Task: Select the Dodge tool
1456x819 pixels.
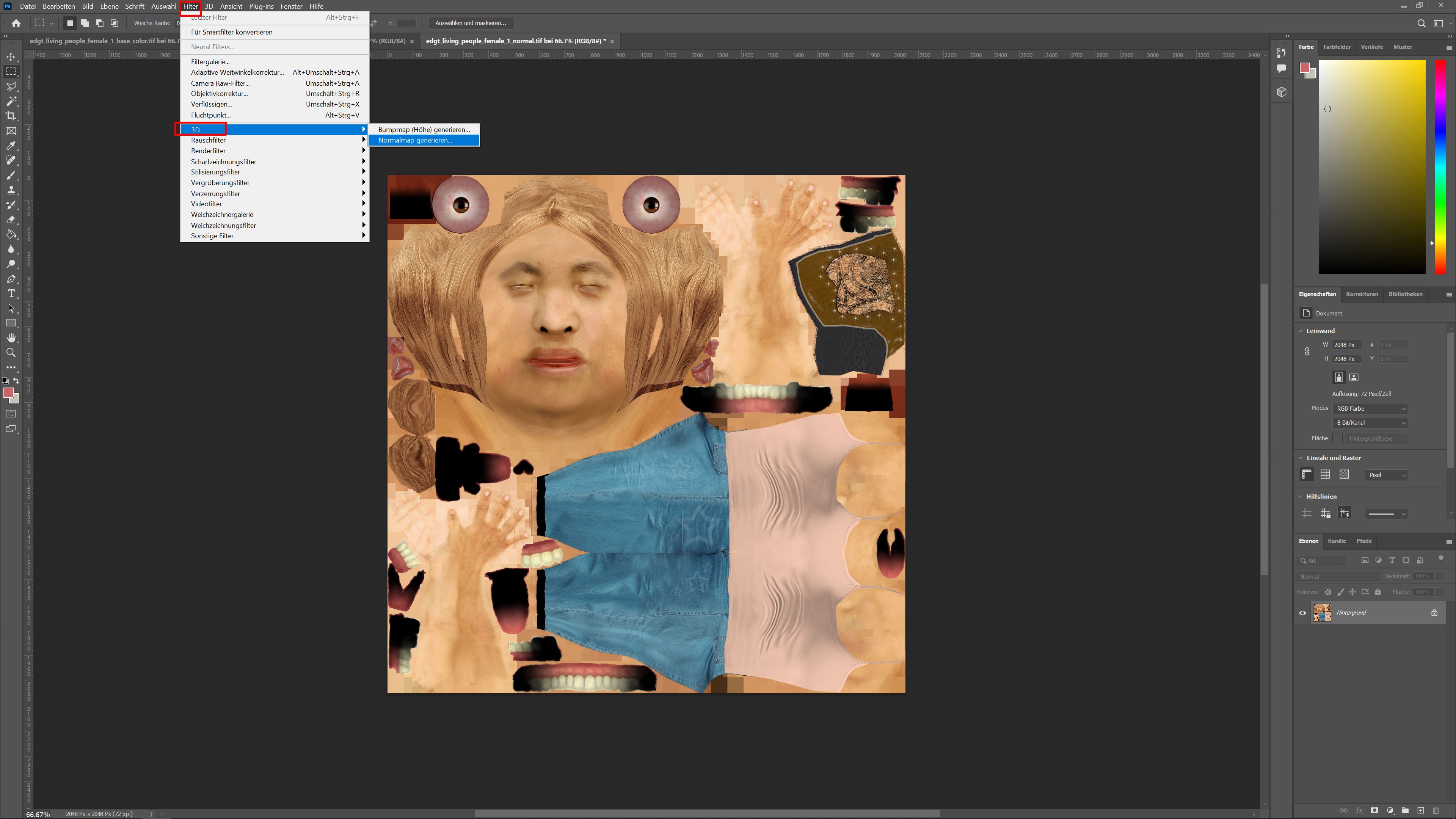Action: (x=11, y=264)
